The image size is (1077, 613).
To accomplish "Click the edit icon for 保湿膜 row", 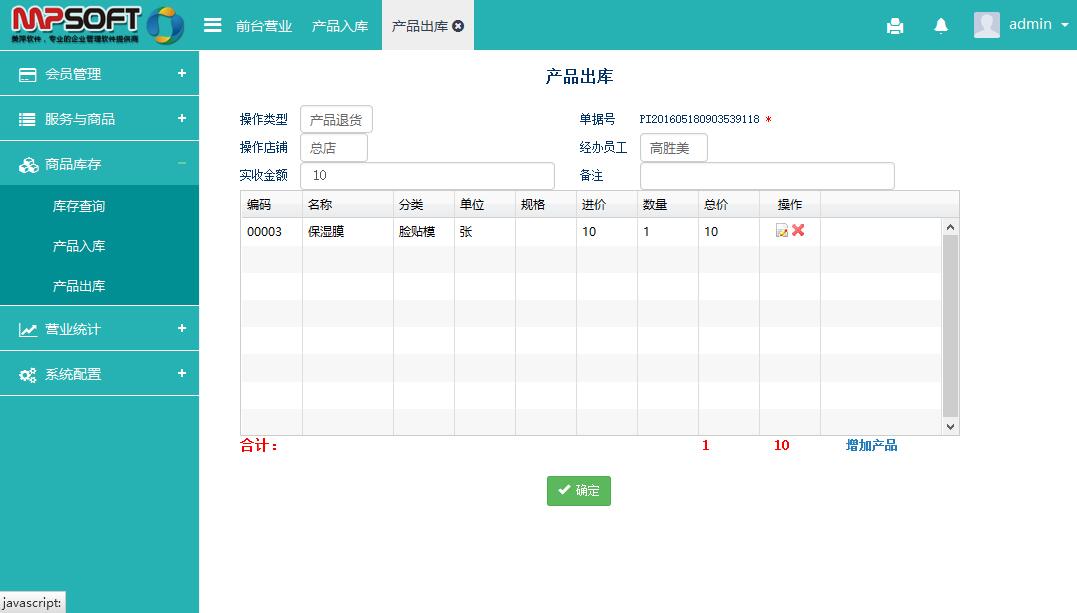I will tap(782, 231).
